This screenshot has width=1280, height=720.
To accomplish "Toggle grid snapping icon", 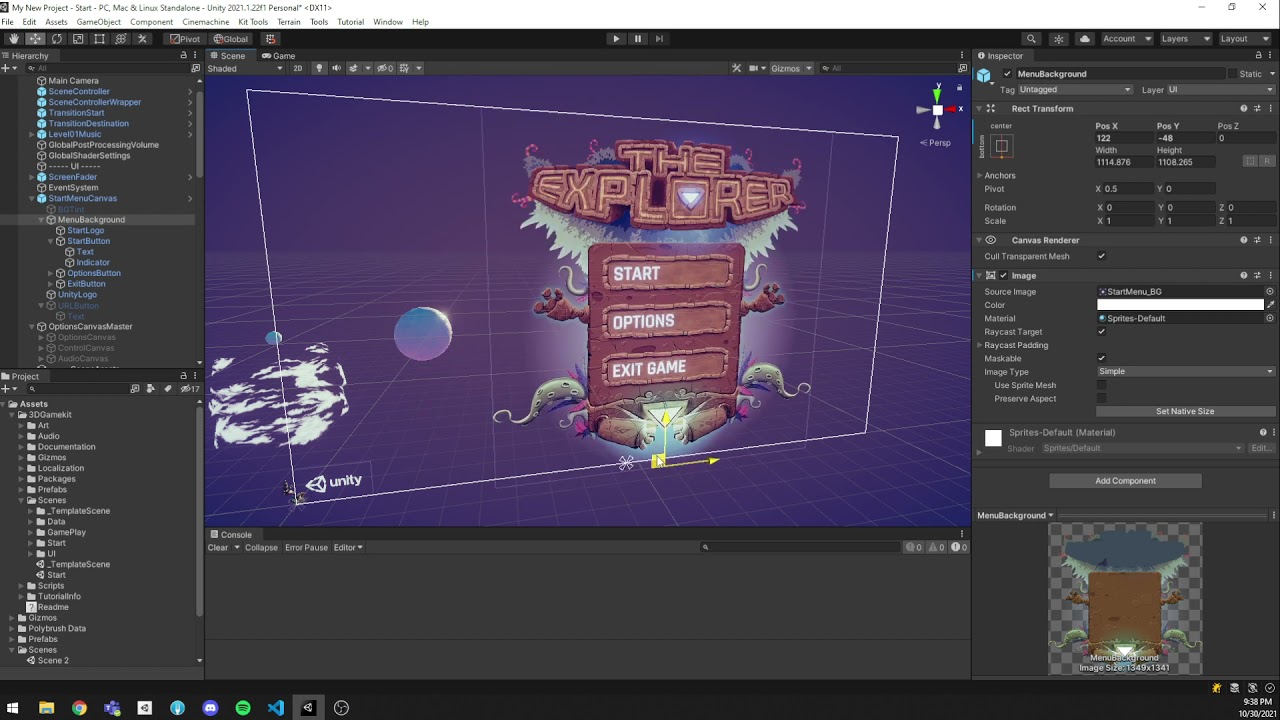I will coord(269,39).
